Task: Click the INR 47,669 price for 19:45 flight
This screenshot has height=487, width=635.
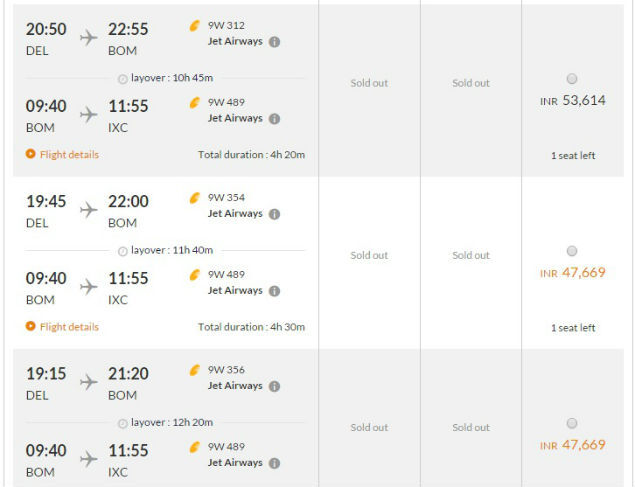Action: [x=573, y=272]
